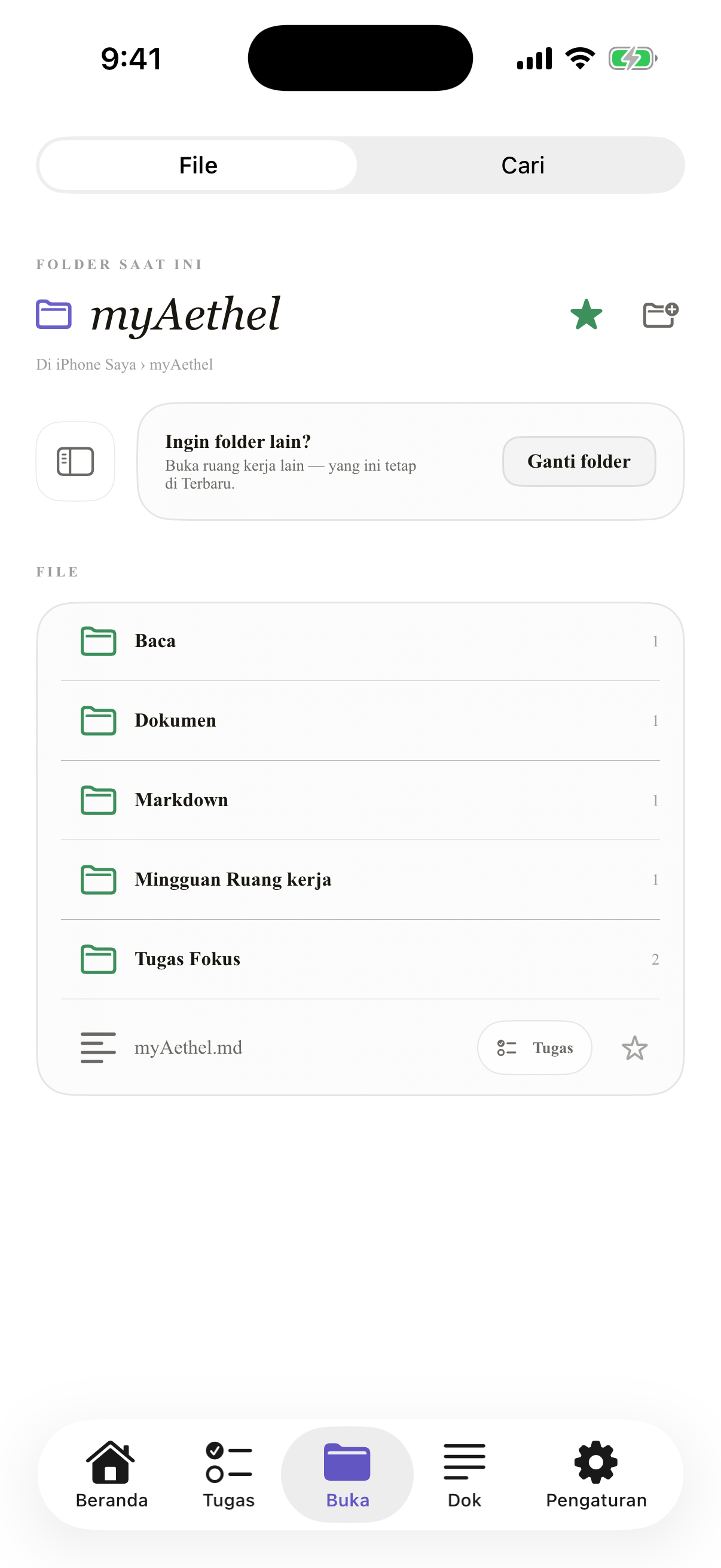The height and width of the screenshot is (1568, 721).
Task: Tap the document lines icon for myAethel.md
Action: tap(98, 1047)
